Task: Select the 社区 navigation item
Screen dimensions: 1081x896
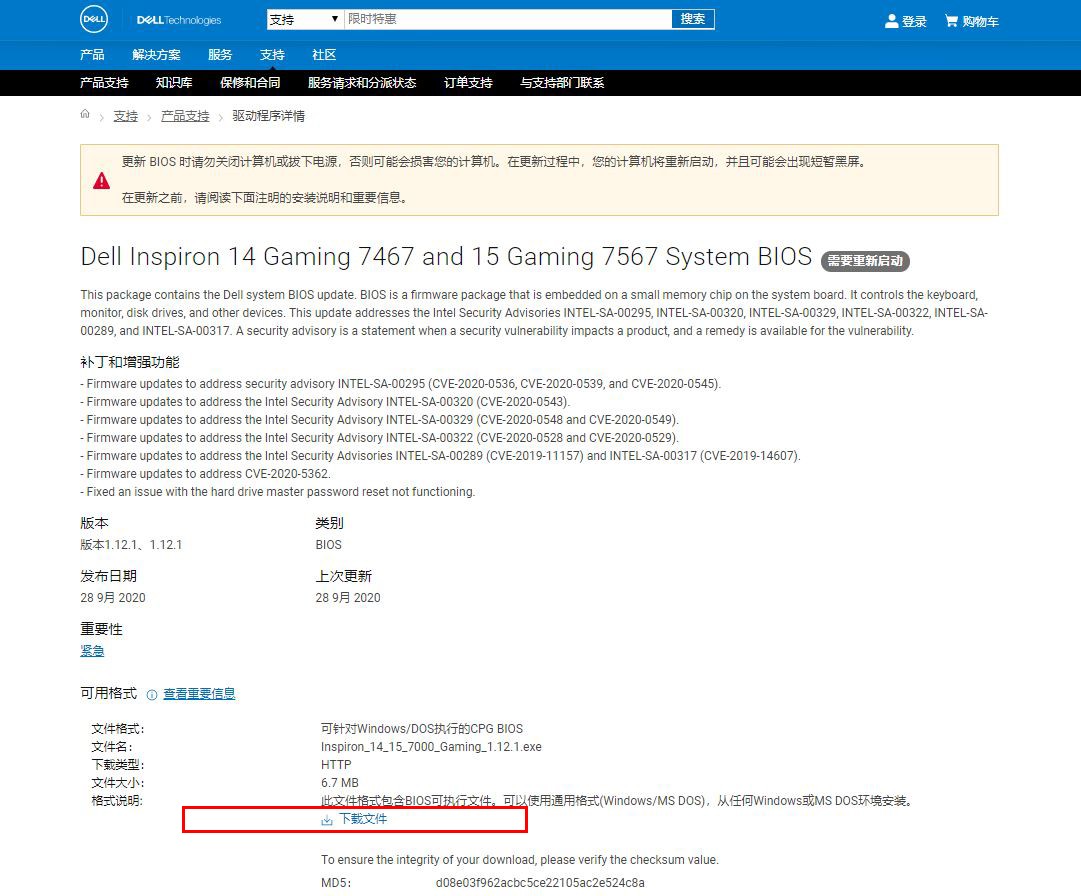Action: 324,55
